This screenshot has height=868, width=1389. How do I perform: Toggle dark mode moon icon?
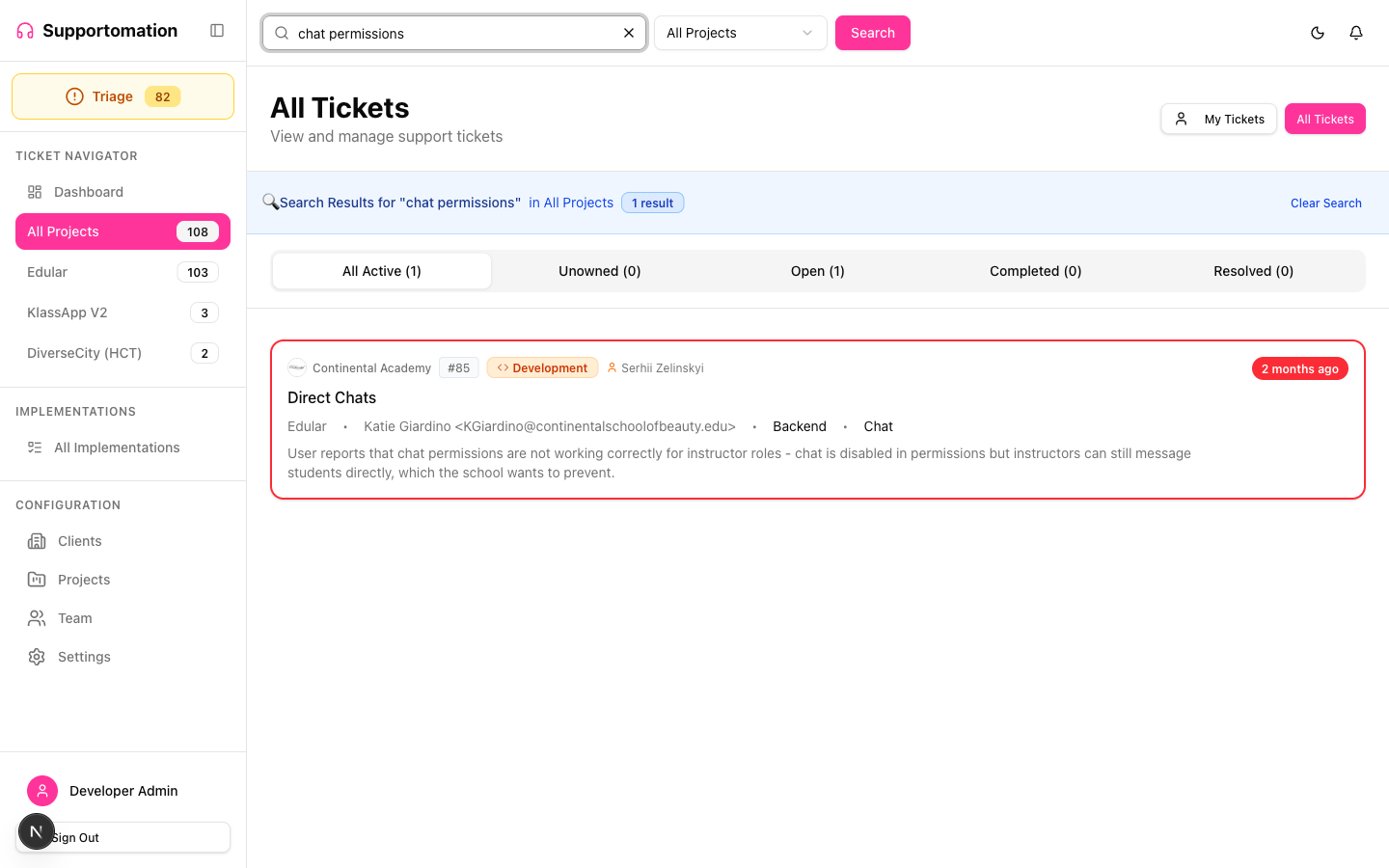point(1318,33)
